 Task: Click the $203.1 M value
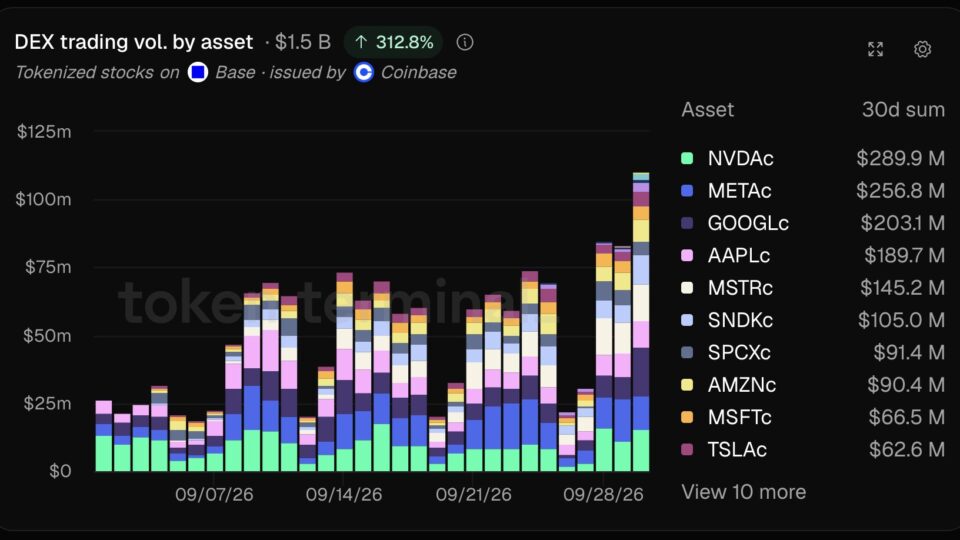pos(902,223)
